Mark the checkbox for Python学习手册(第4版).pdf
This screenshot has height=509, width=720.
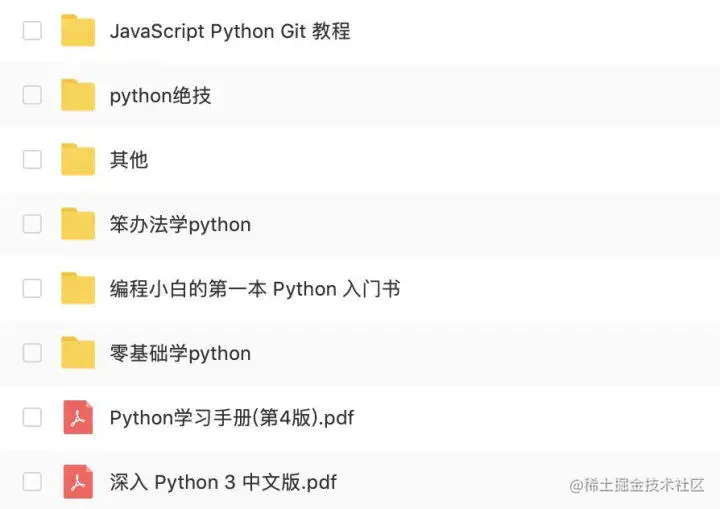click(32, 417)
